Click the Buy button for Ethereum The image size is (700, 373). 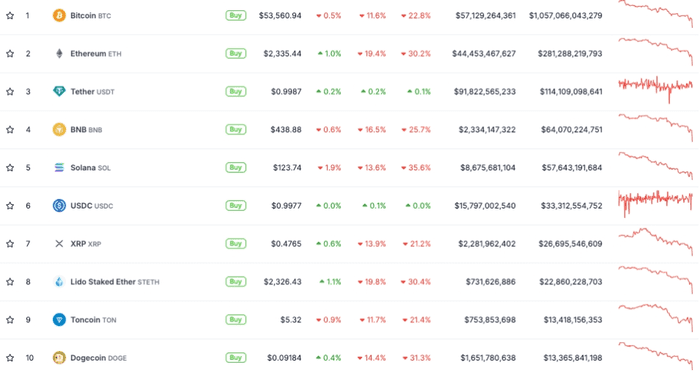236,54
